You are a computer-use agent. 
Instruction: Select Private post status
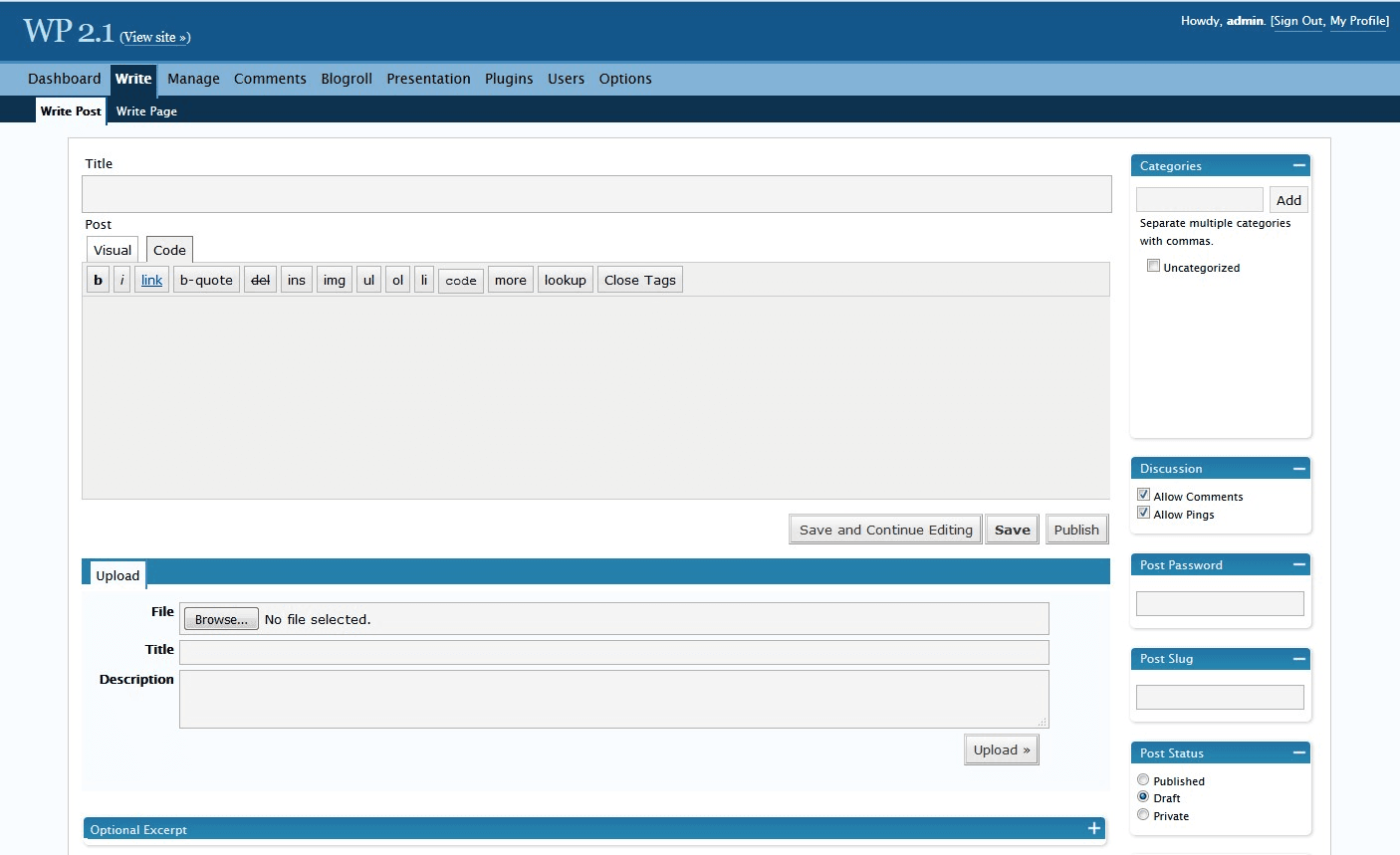[x=1143, y=815]
